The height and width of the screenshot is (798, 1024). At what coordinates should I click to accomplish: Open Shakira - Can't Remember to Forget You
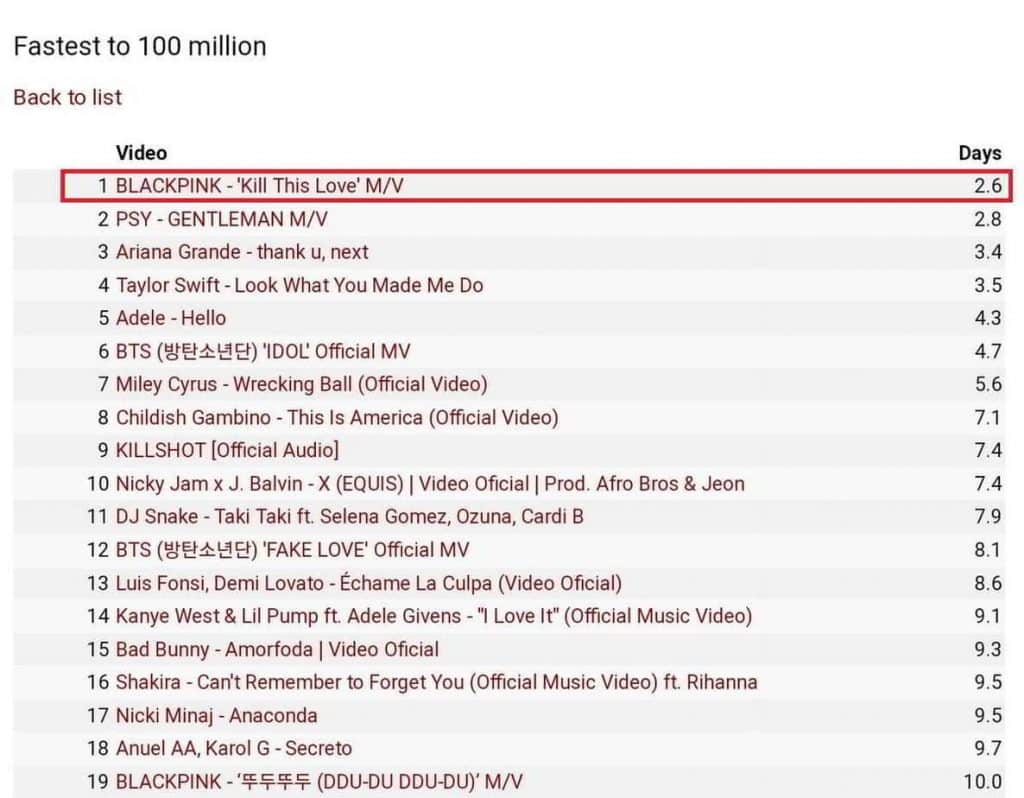click(x=436, y=682)
